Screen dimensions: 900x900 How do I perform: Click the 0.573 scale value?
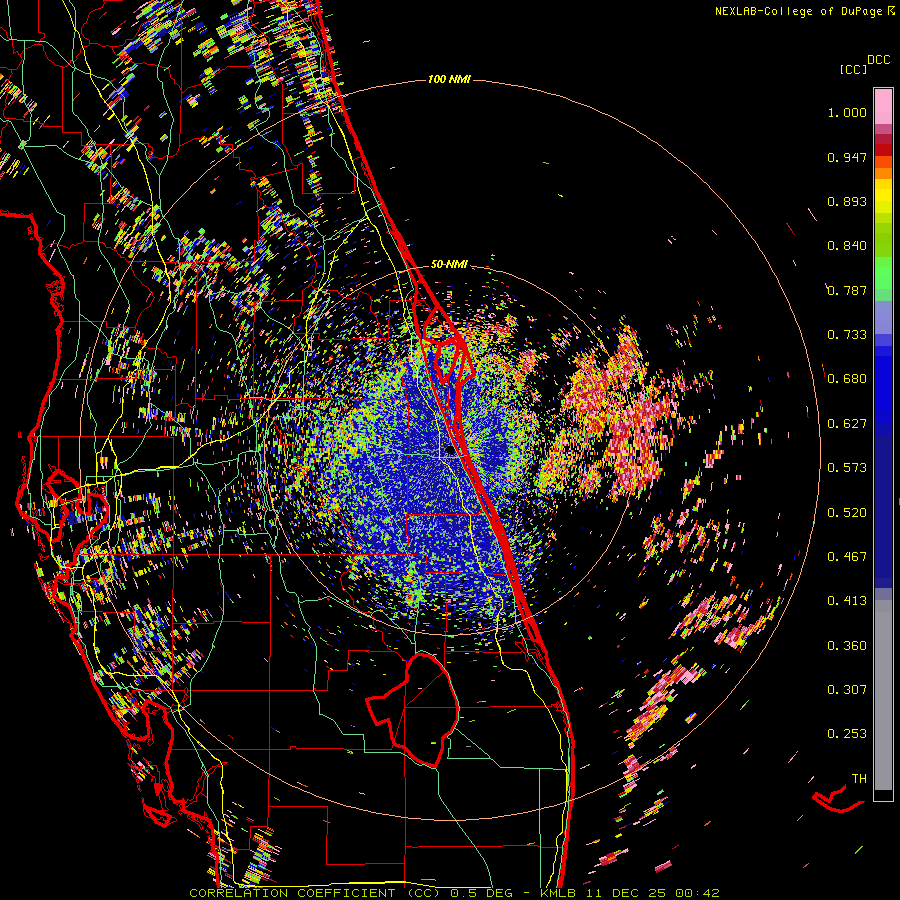point(847,467)
